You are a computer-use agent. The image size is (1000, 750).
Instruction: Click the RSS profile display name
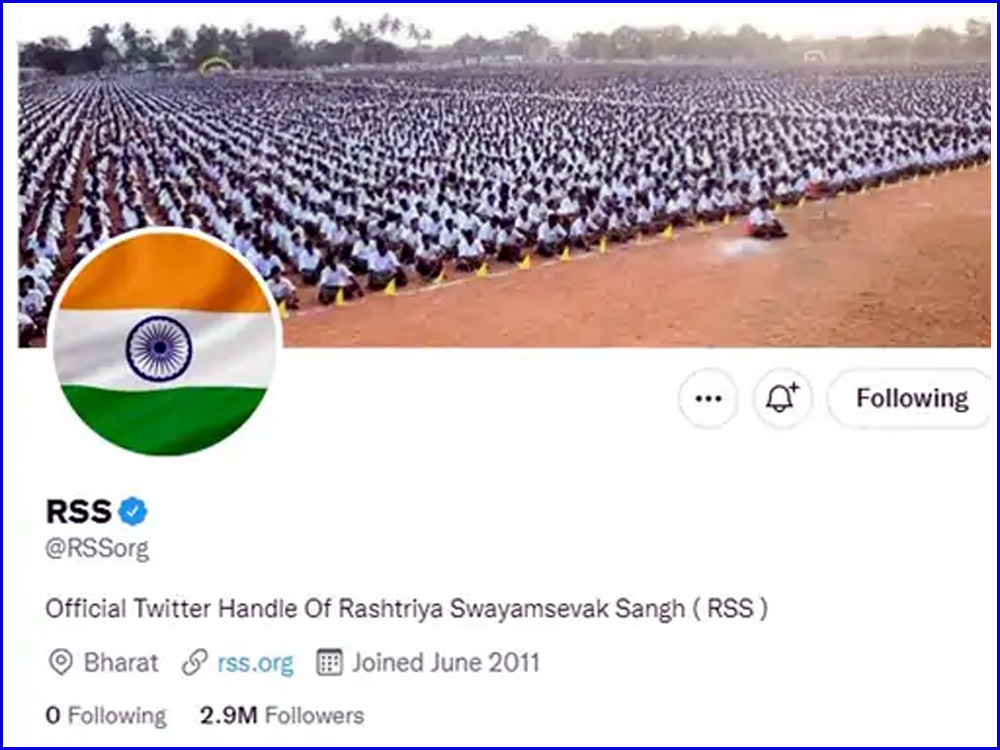[x=79, y=511]
